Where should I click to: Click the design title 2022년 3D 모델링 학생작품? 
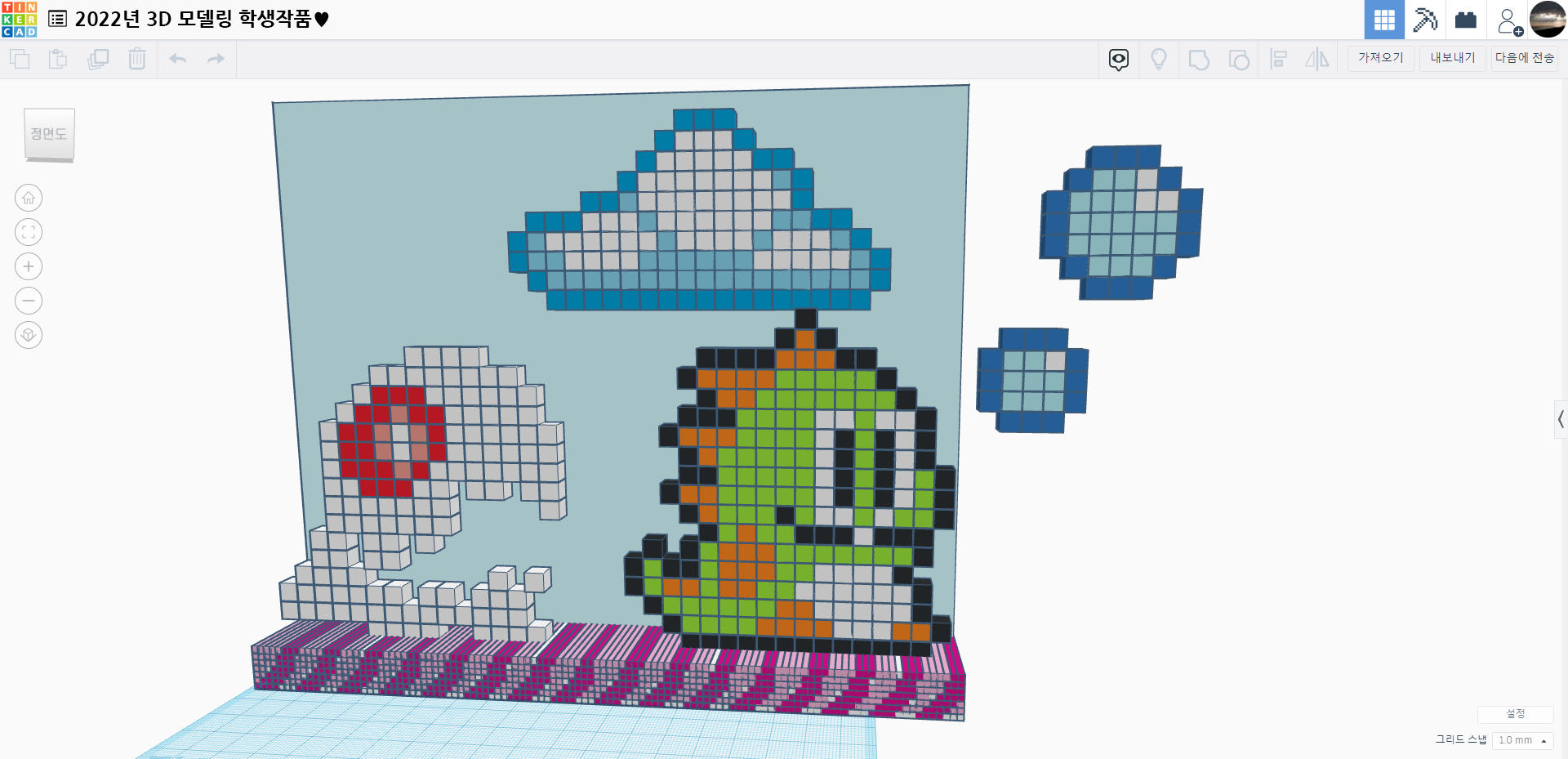(202, 19)
